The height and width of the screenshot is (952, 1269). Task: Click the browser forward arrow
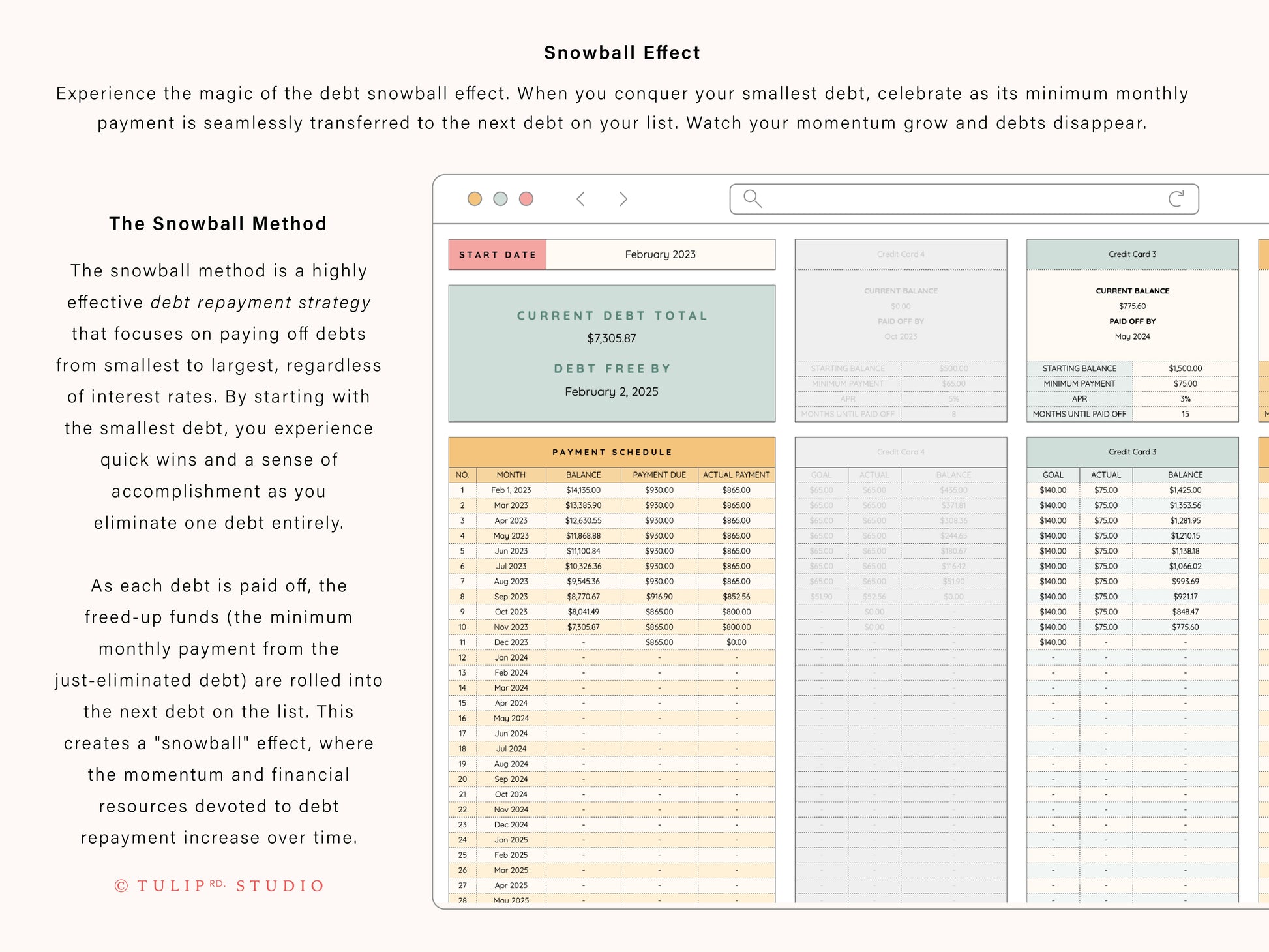pos(623,199)
